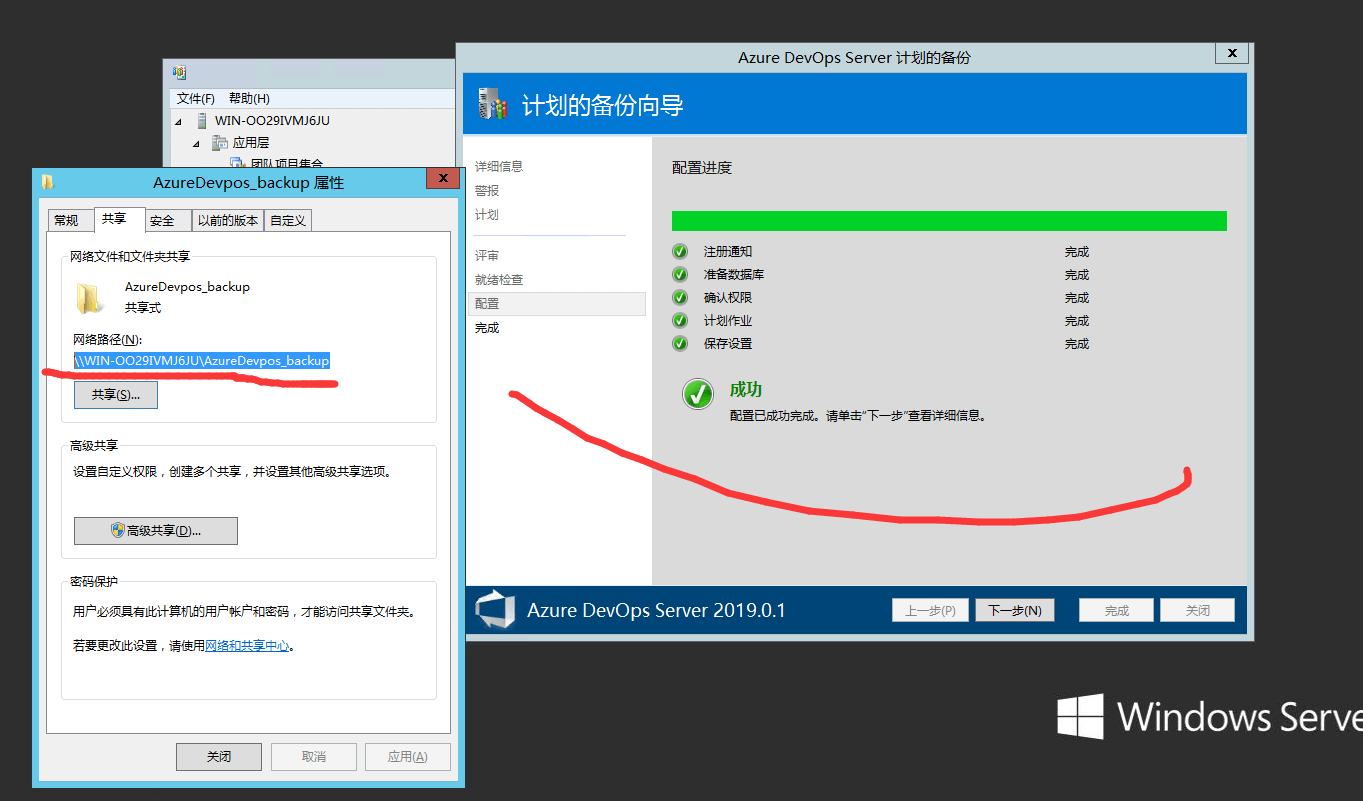Click the wizard server icon in header
This screenshot has height=801, width=1363.
(490, 104)
